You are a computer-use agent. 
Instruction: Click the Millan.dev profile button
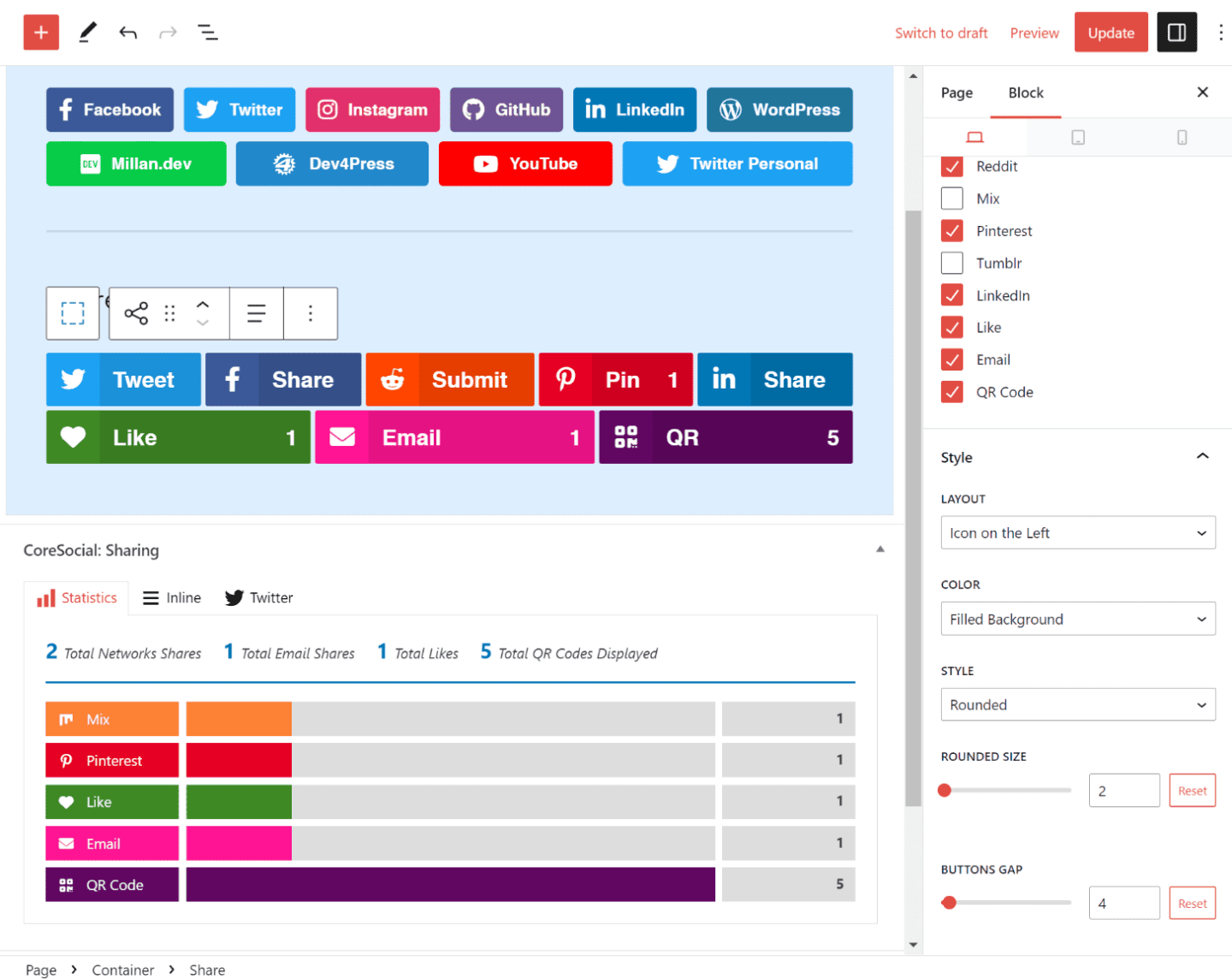click(136, 163)
